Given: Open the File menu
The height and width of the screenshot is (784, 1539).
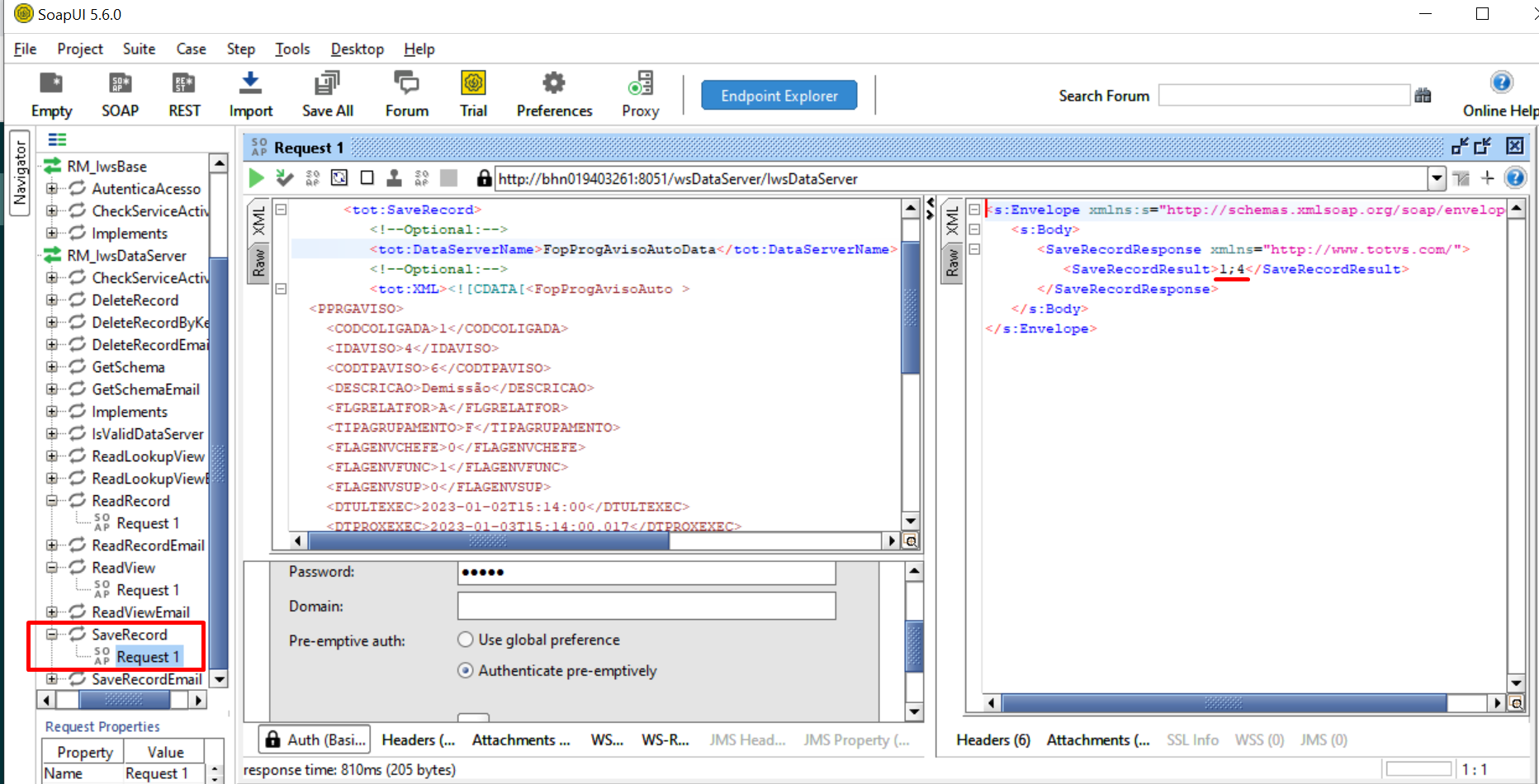Looking at the screenshot, I should [x=25, y=49].
